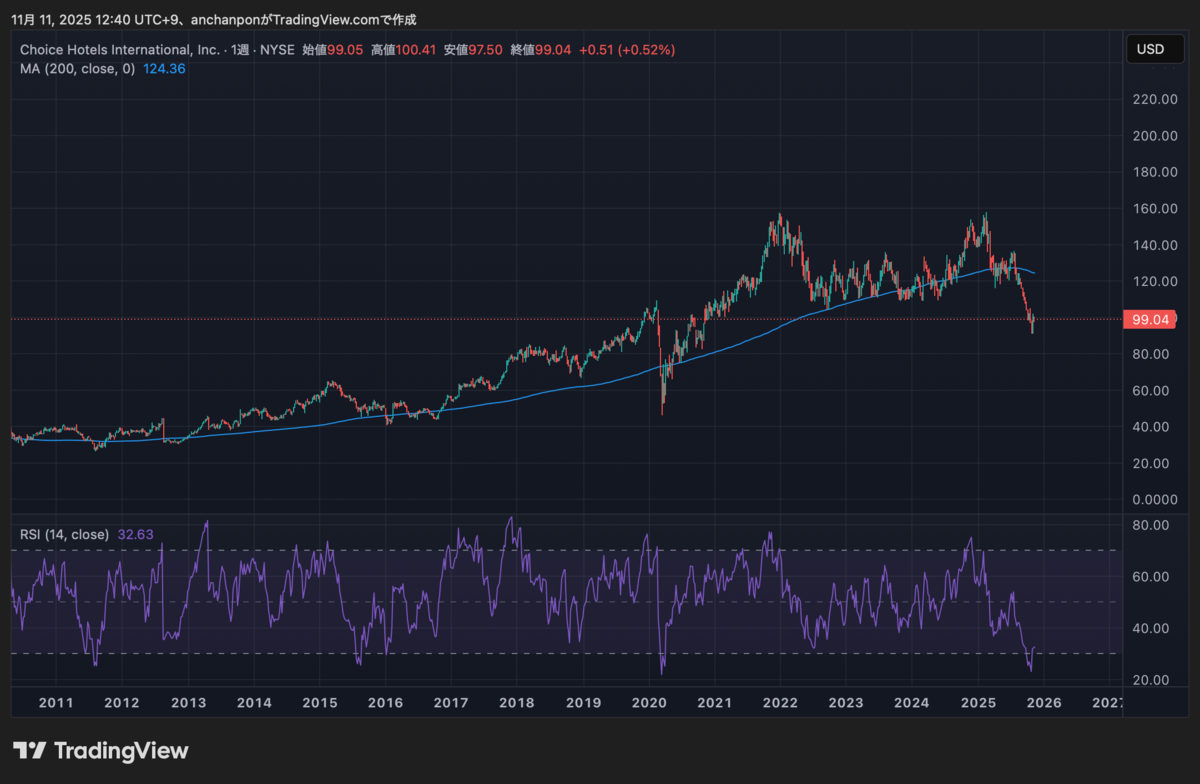Click the 2017 year label on the time axis

(452, 702)
